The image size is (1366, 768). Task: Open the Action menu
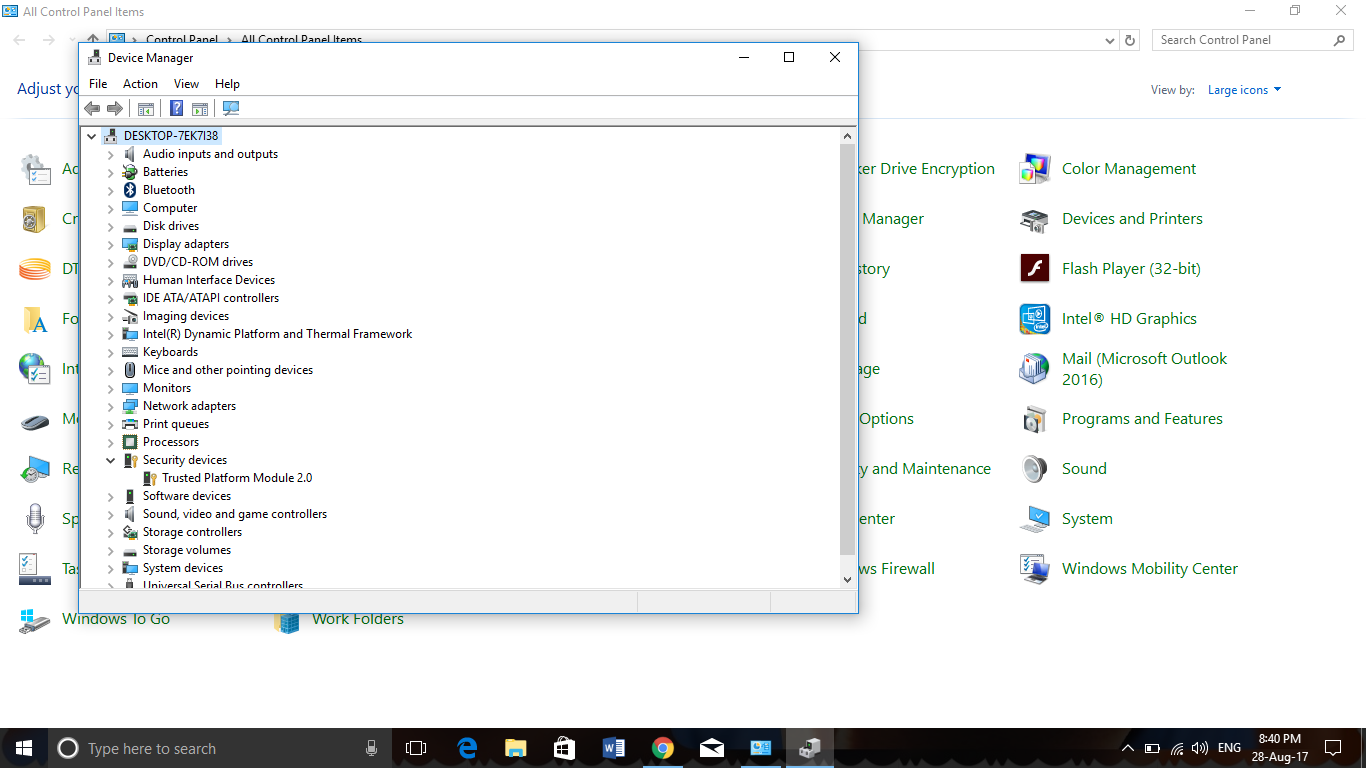click(x=140, y=83)
